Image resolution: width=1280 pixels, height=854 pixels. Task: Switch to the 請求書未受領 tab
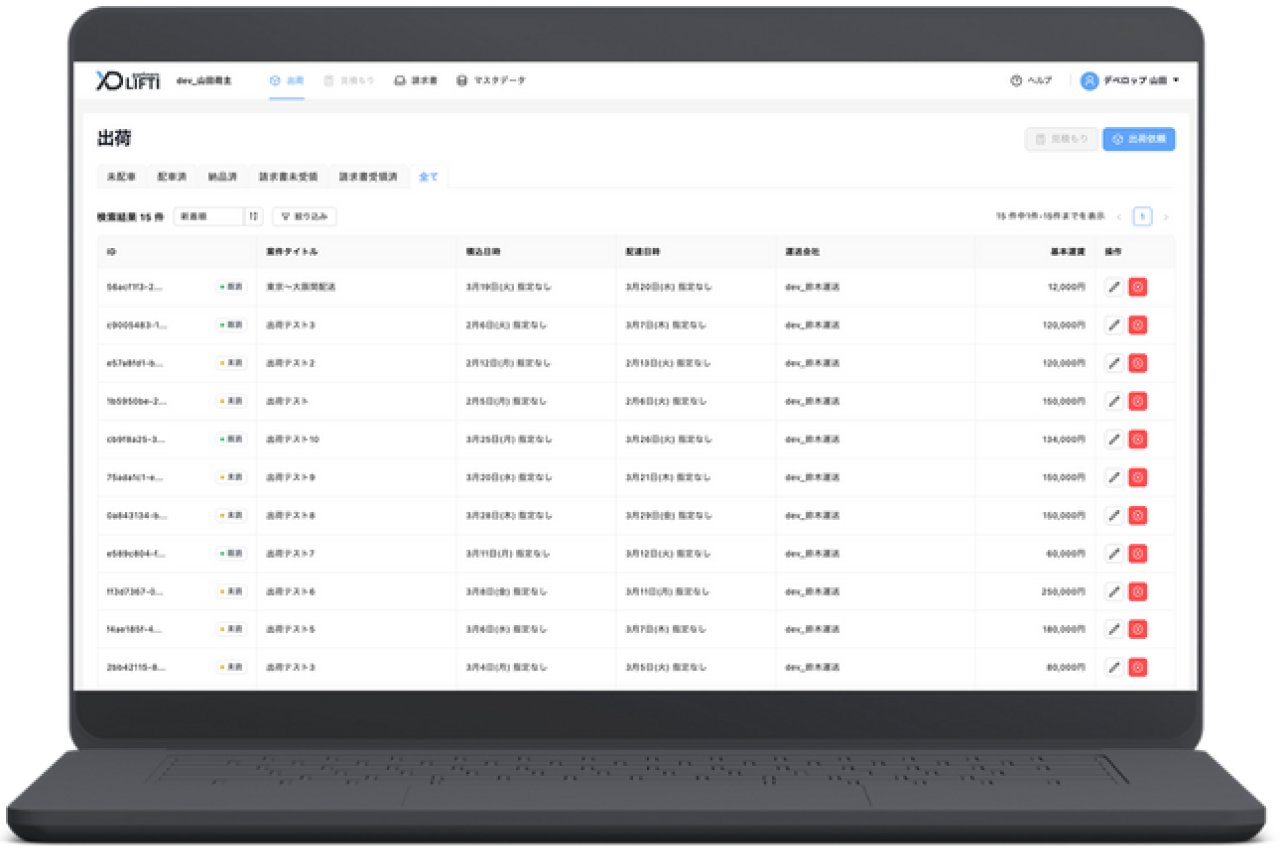[288, 177]
